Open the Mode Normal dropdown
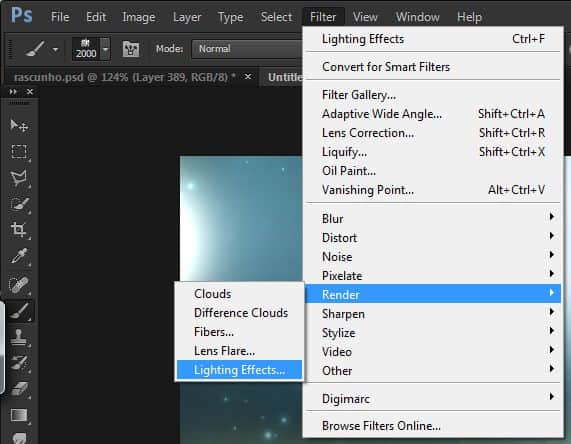 [247, 49]
